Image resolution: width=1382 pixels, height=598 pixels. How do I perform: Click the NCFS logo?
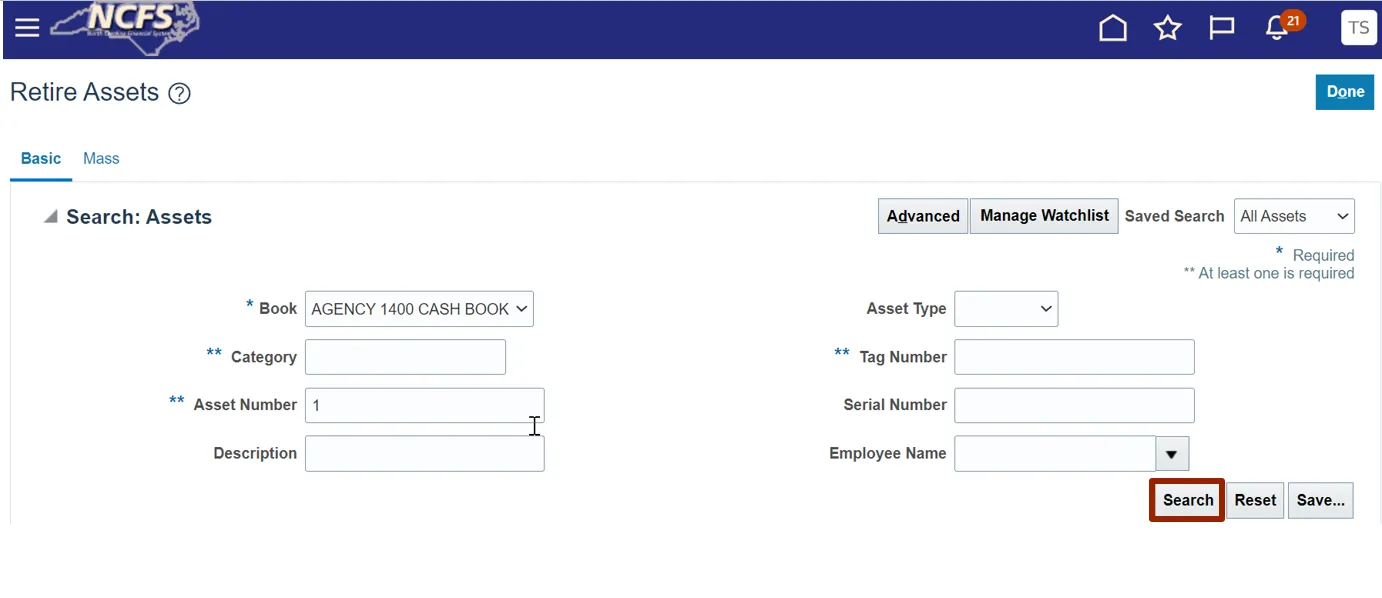[x=126, y=28]
